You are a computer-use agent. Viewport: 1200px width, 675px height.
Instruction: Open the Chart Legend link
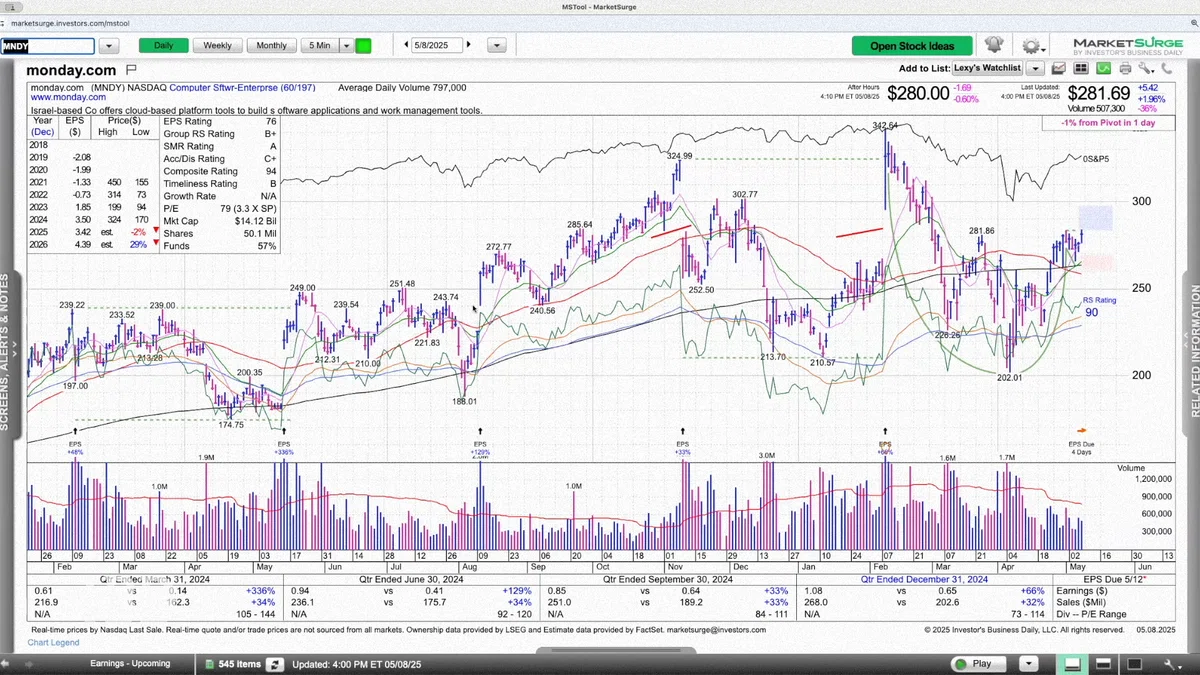tap(51, 642)
